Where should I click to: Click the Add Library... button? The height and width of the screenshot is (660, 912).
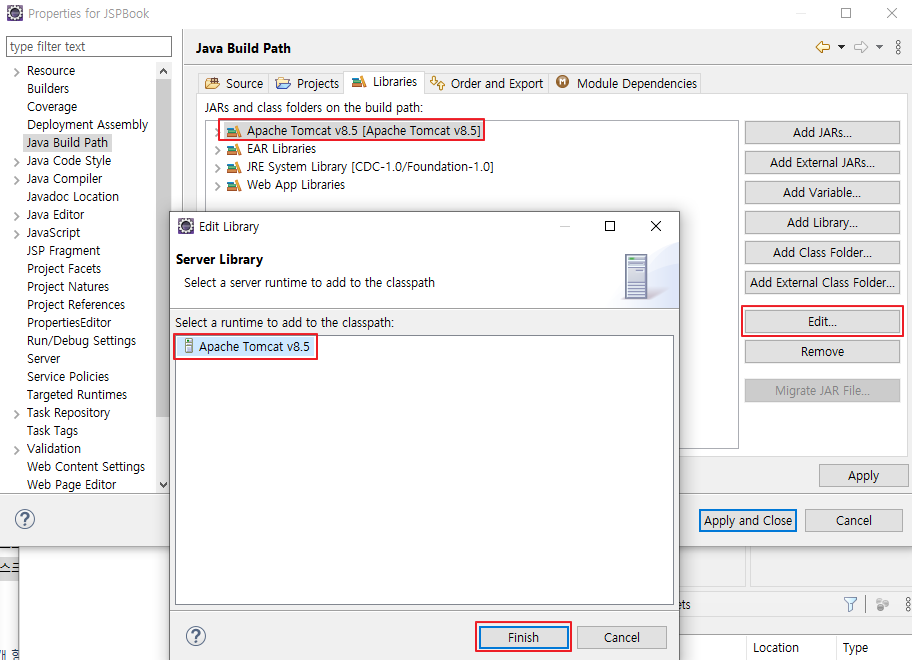pyautogui.click(x=822, y=223)
